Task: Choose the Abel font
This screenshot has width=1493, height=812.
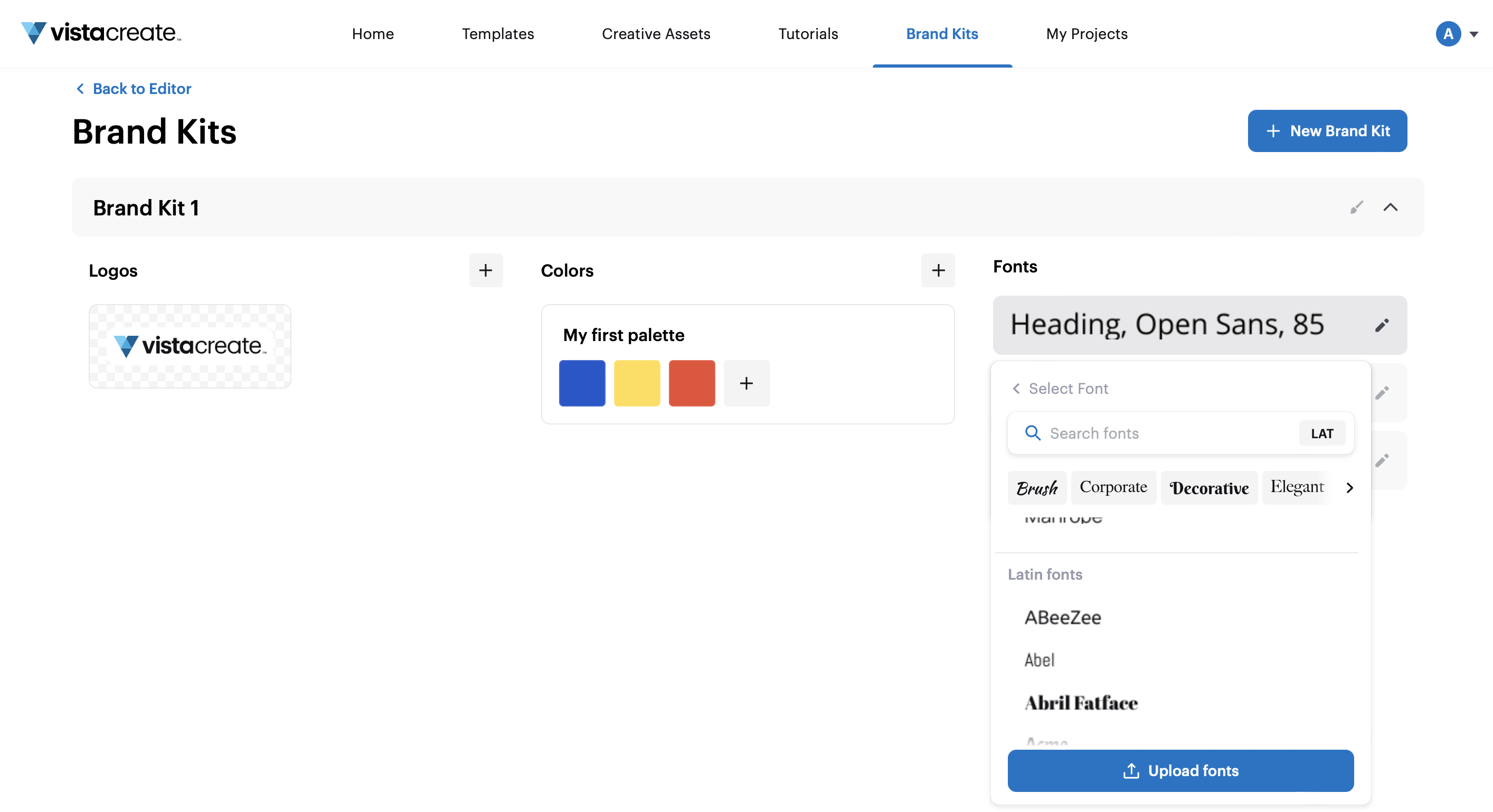Action: [x=1039, y=660]
